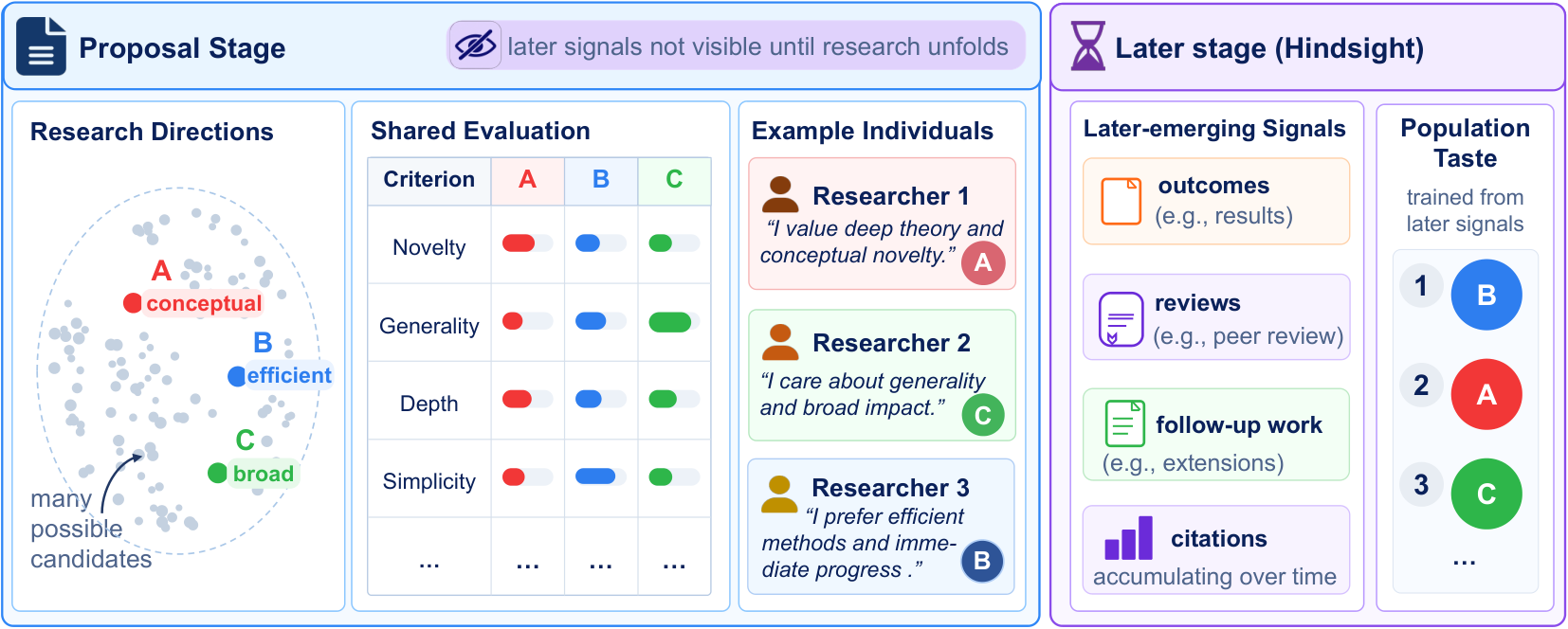
Task: Click the blue efficient dot marker
Action: coord(237,376)
